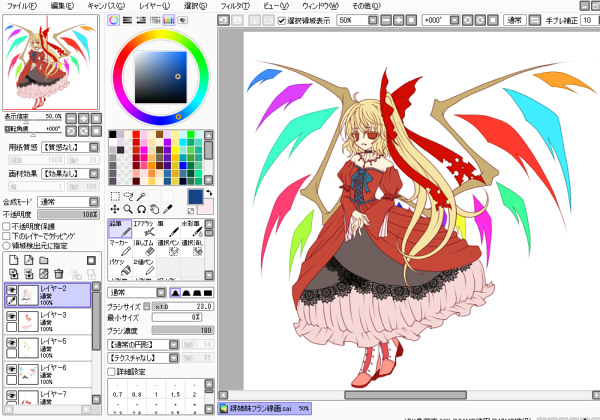This screenshot has height=420, width=600.
Task: Enable 下のレイヤーでクリッピング clipping checkbox
Action: tap(7, 236)
